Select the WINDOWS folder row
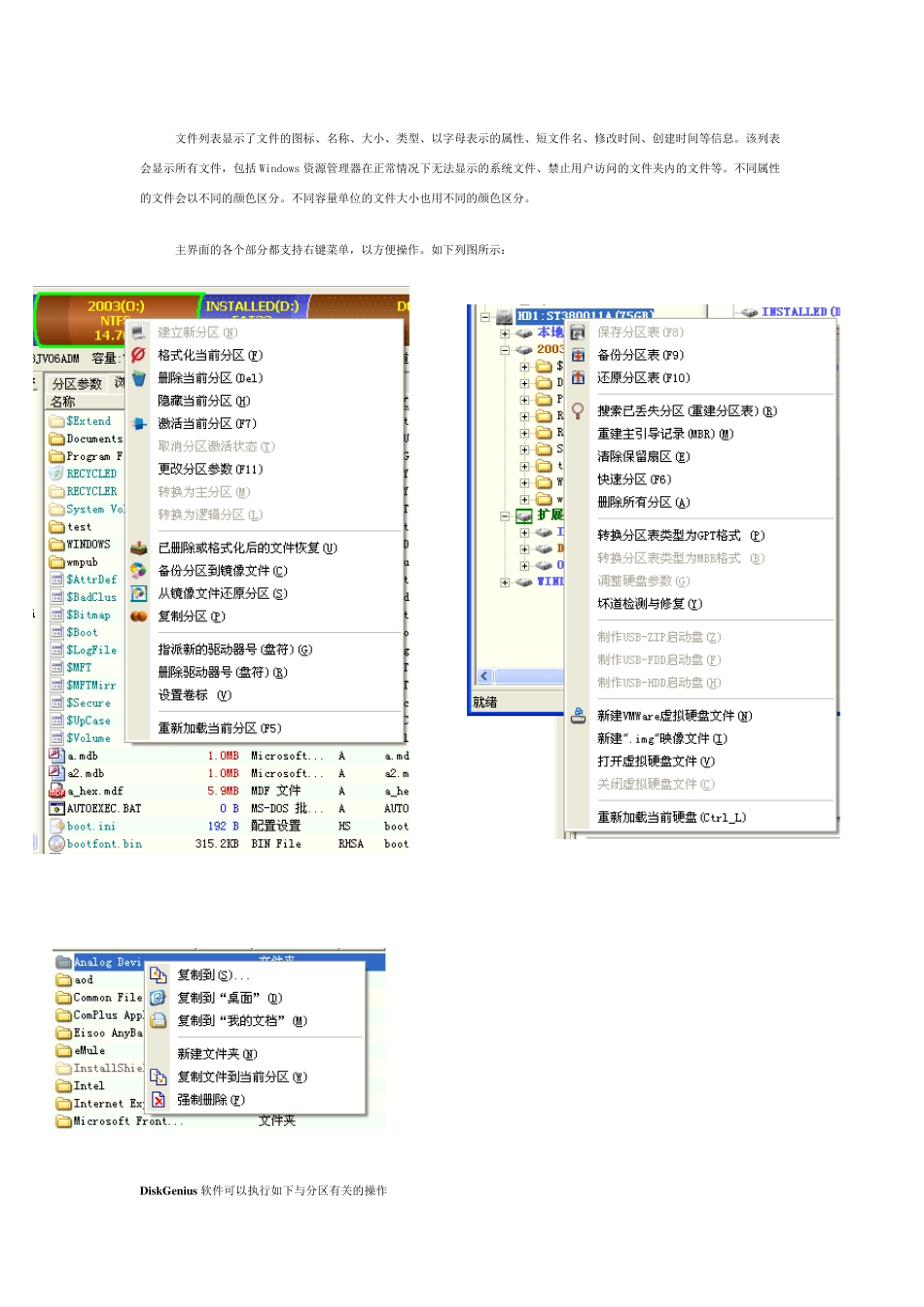Viewport: 924px width, 1307px height. point(88,544)
